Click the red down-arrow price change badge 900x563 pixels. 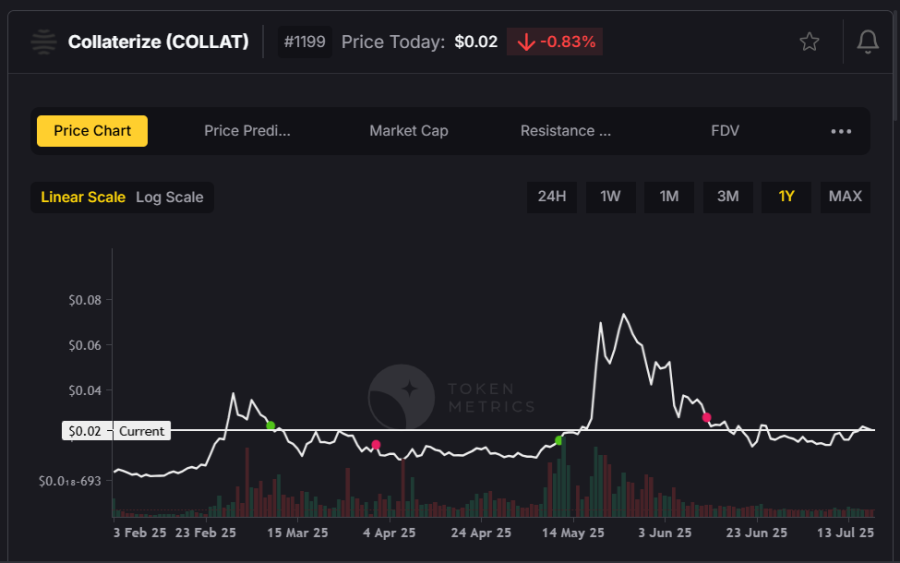click(x=555, y=42)
